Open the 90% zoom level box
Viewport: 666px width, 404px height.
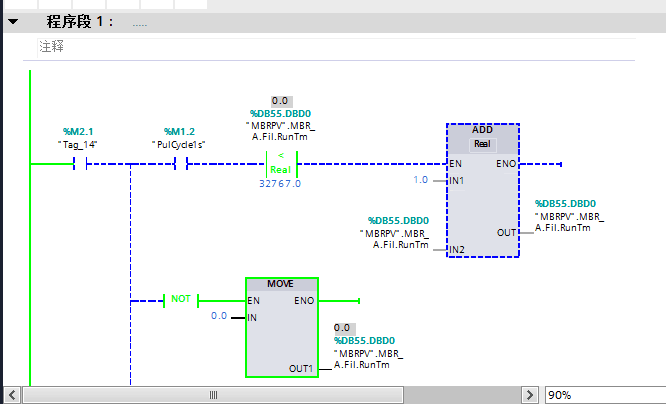coord(605,395)
